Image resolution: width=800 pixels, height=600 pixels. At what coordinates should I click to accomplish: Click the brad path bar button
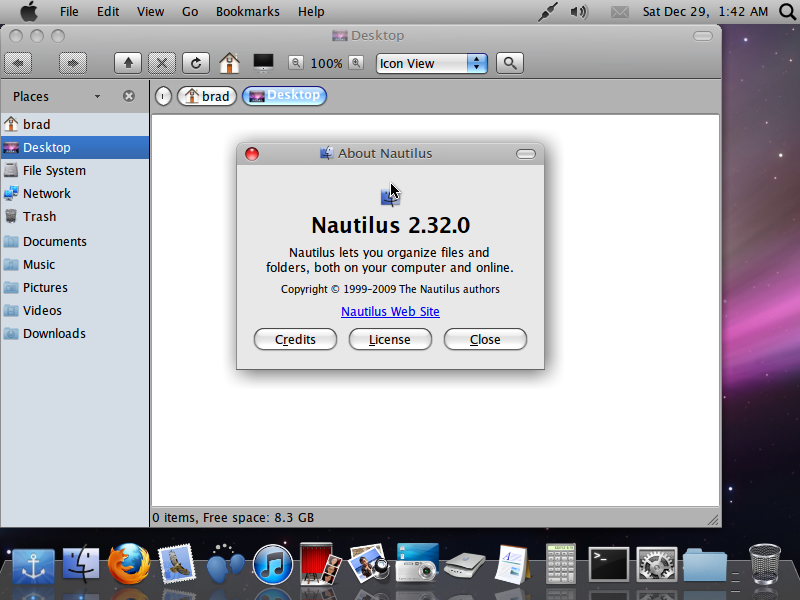pos(207,96)
